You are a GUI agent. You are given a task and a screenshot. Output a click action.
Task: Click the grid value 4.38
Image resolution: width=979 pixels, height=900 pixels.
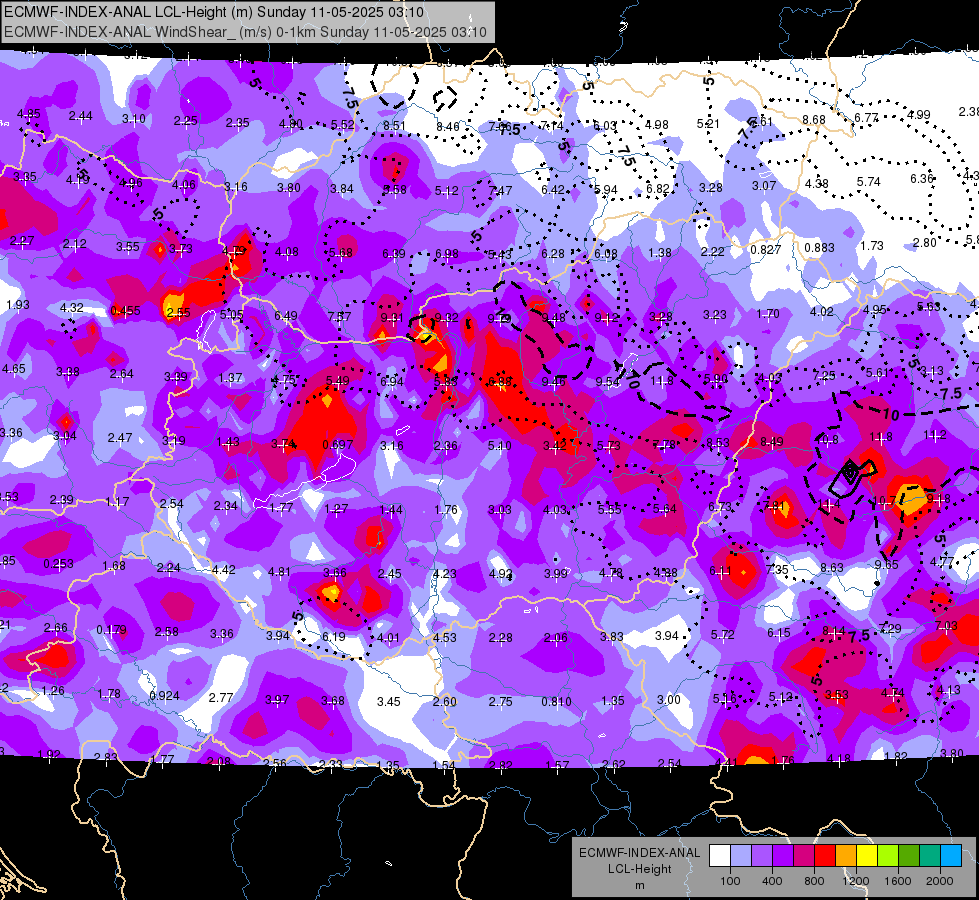[x=816, y=183]
